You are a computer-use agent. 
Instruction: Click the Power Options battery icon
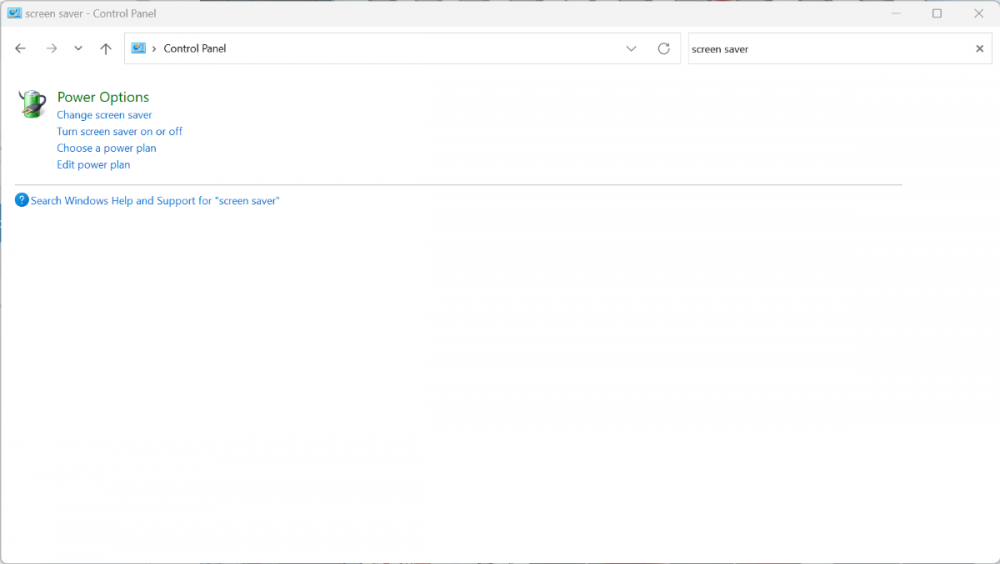pyautogui.click(x=32, y=104)
